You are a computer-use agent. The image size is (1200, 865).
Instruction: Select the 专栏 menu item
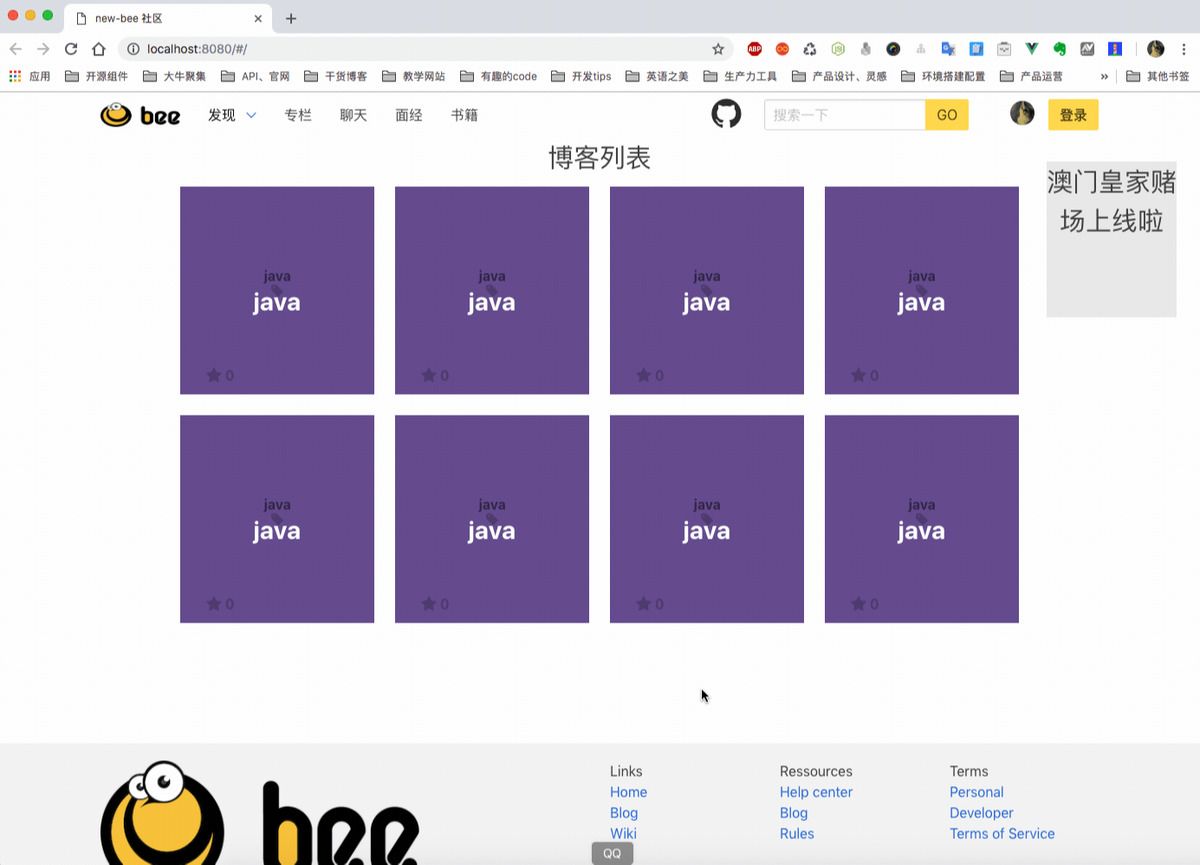(x=297, y=115)
